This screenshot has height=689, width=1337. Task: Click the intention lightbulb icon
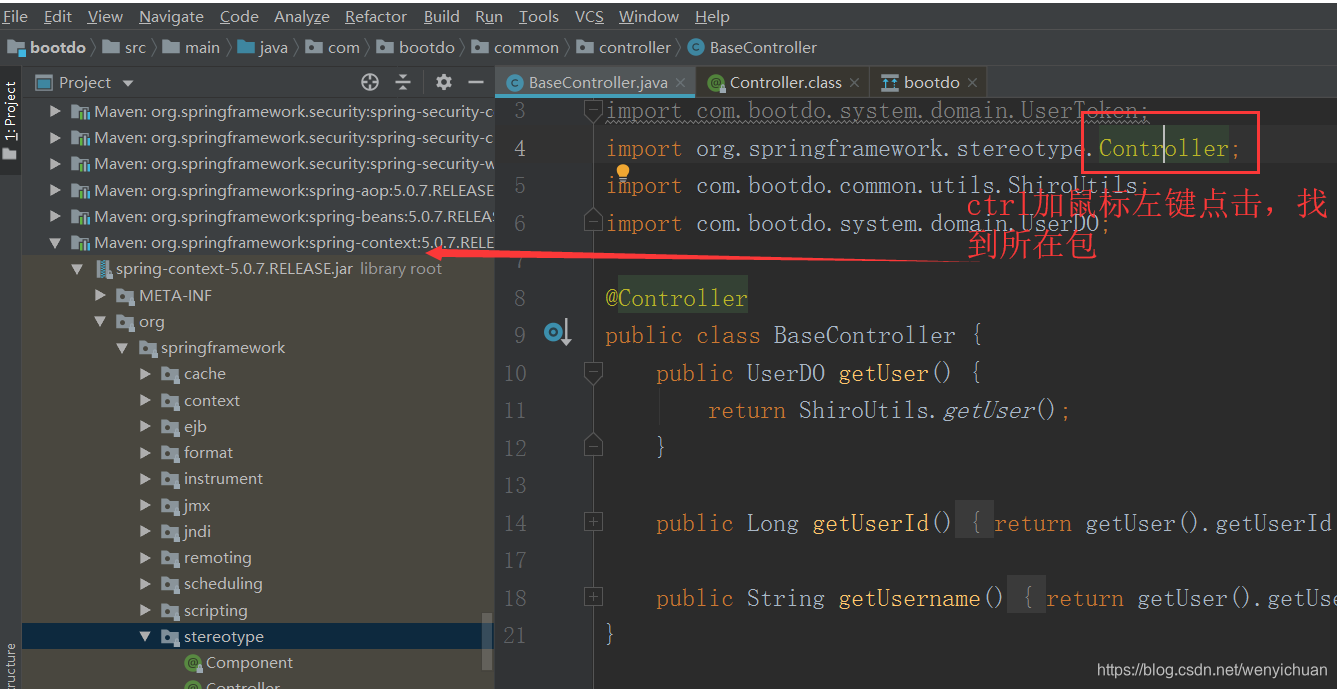622,173
